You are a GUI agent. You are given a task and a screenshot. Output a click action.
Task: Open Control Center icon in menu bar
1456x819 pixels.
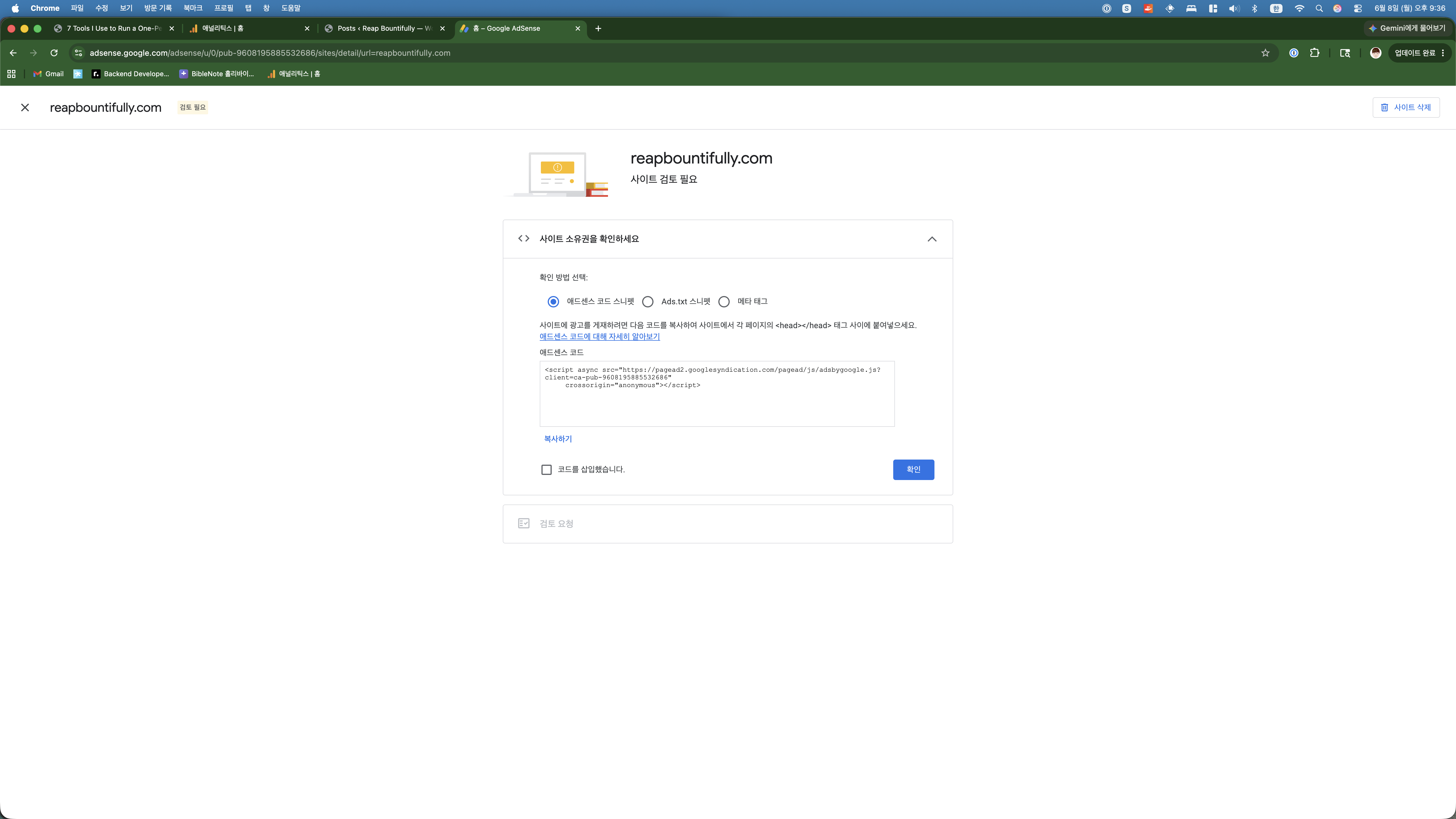pos(1358,8)
